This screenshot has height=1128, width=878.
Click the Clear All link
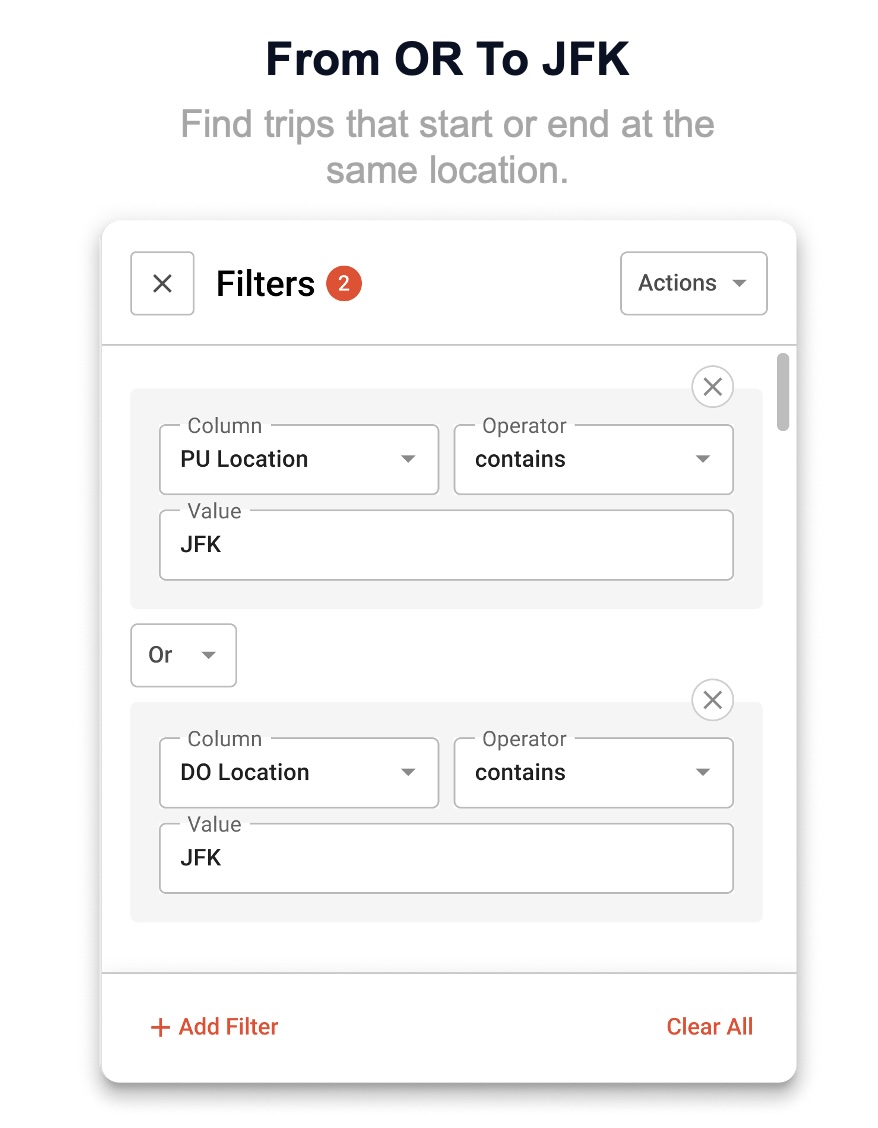(709, 1027)
